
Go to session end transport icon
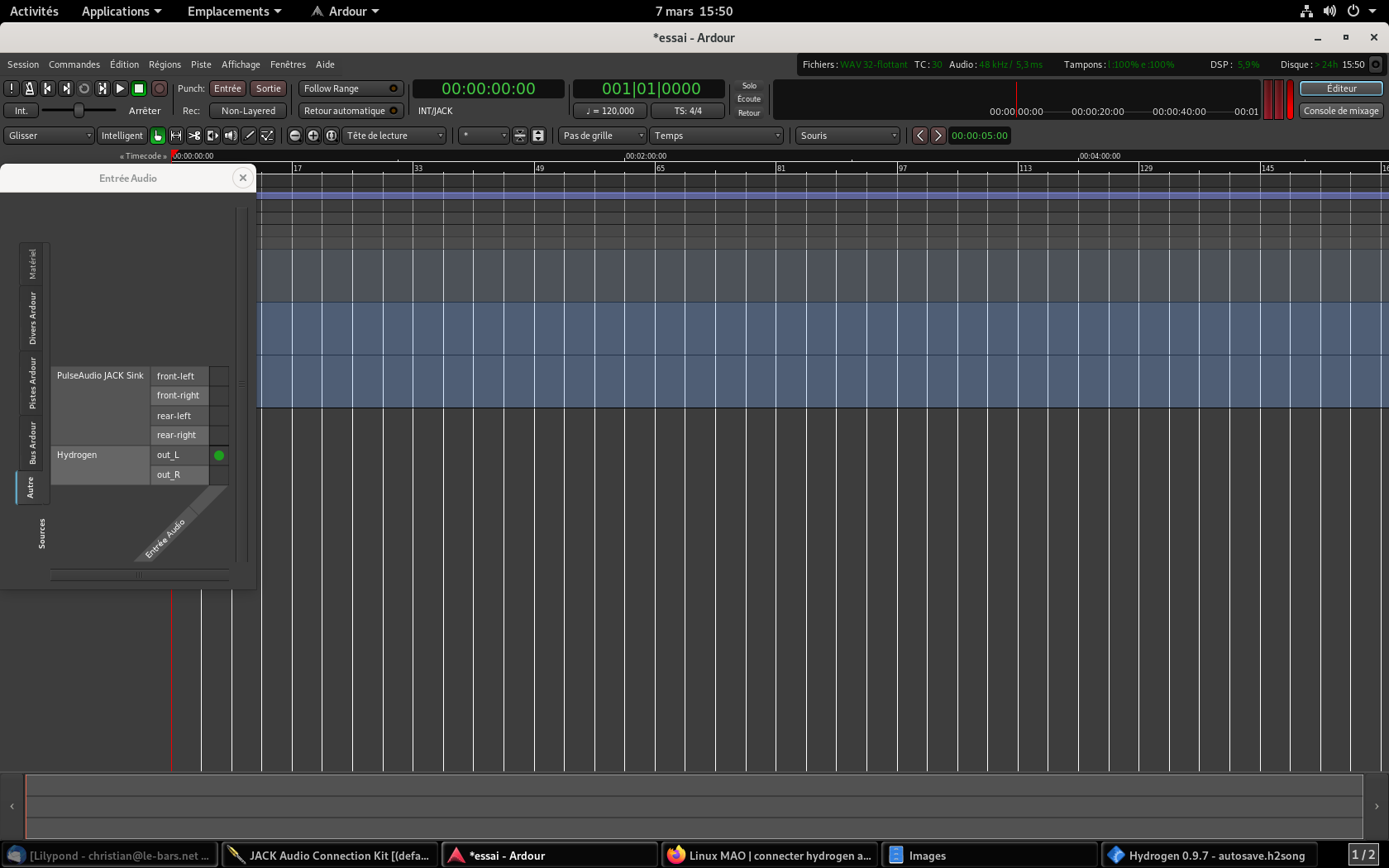click(66, 88)
